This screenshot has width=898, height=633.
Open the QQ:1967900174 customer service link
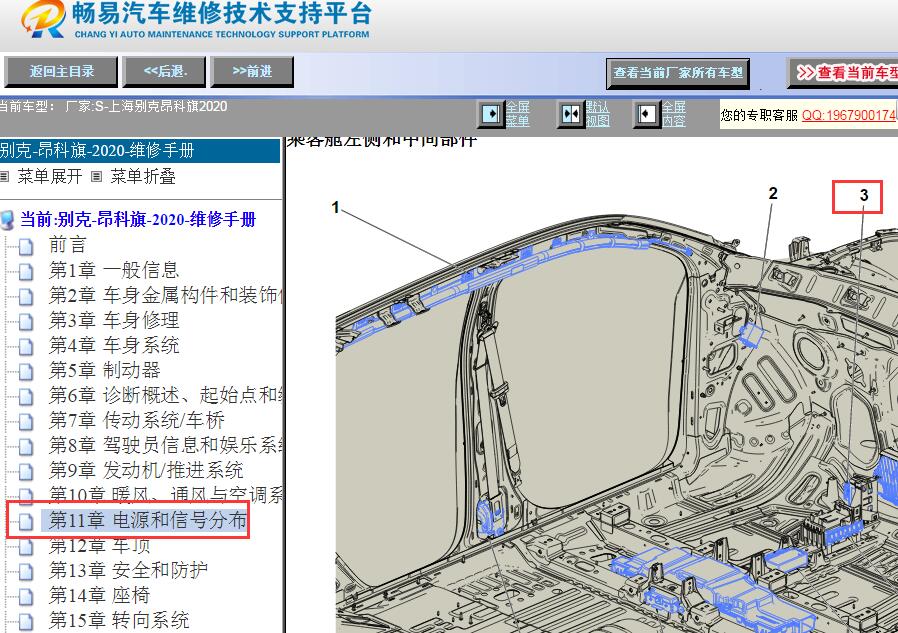click(x=848, y=115)
